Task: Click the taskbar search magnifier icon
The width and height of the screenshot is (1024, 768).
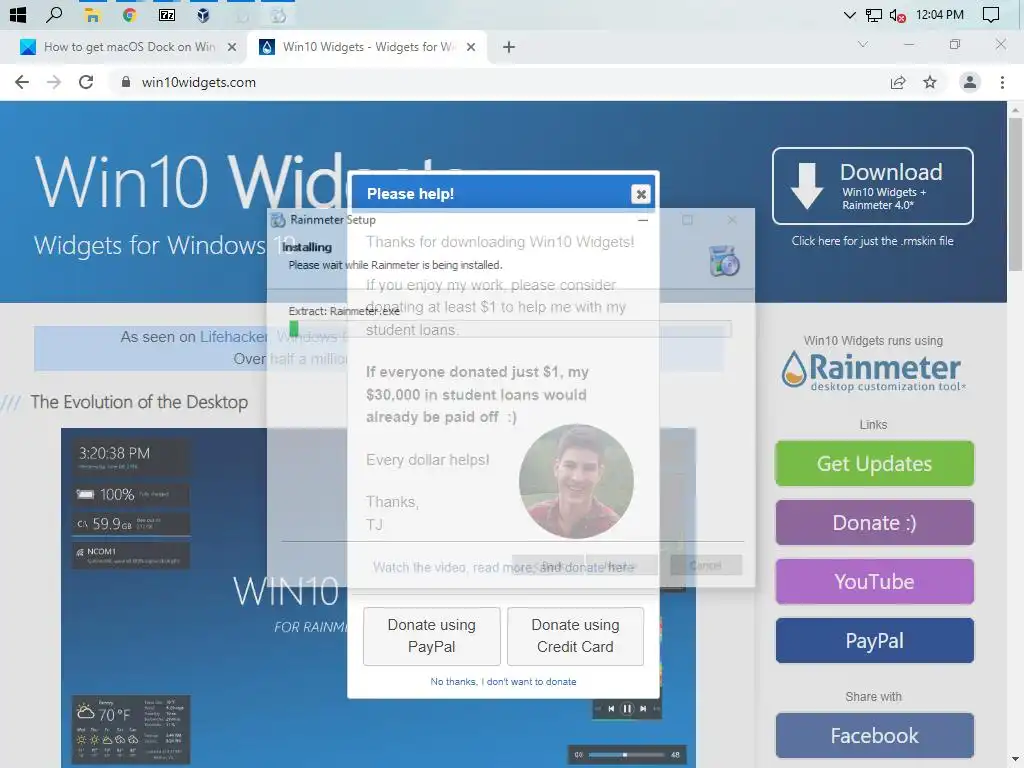Action: 55,14
